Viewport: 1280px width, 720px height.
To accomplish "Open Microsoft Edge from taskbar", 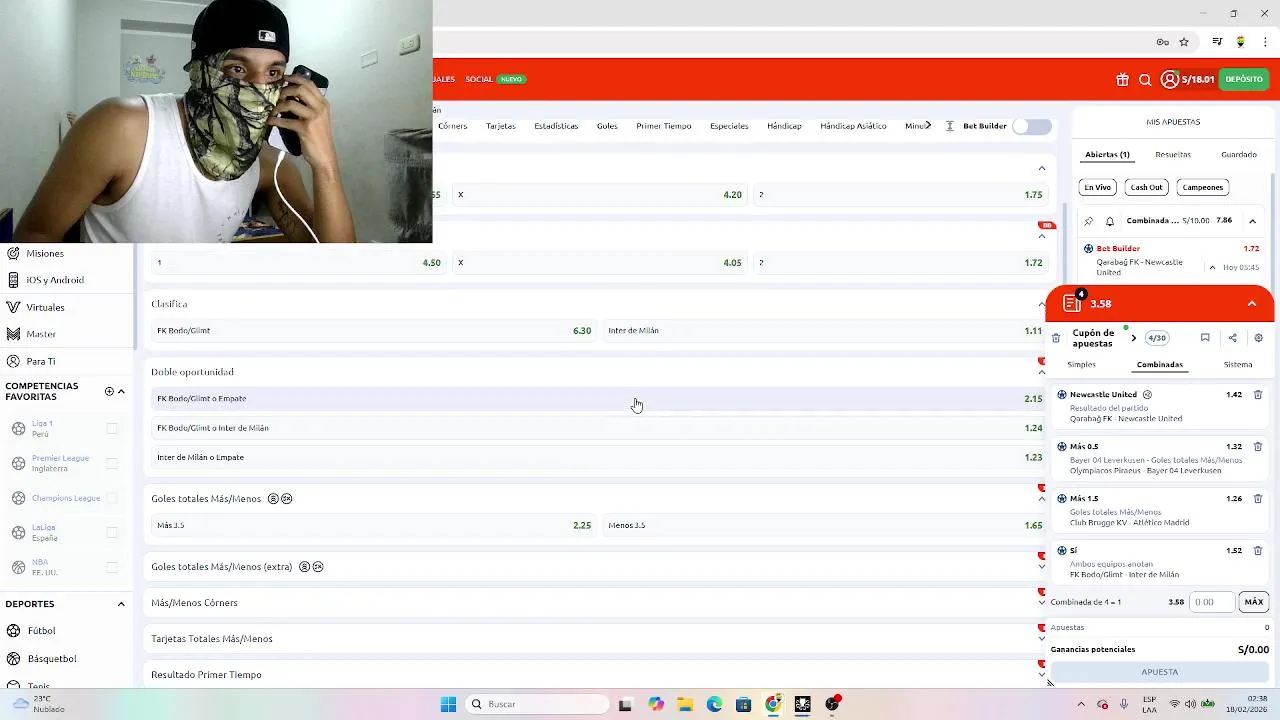I will click(x=714, y=704).
